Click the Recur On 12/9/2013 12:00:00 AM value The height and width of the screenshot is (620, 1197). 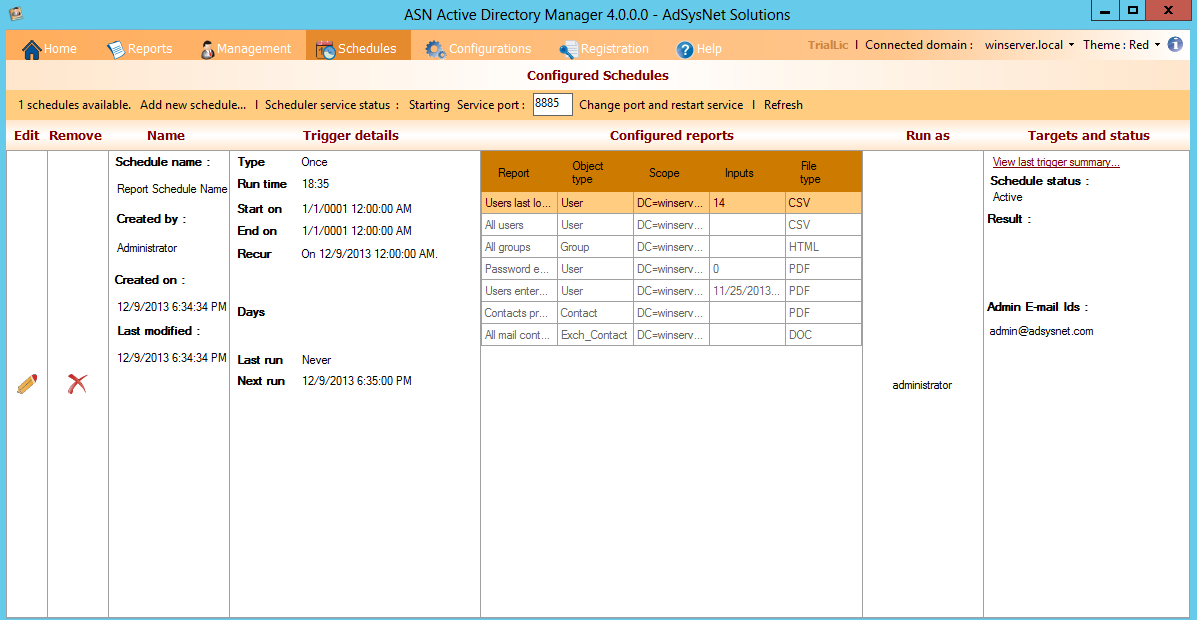coord(369,253)
